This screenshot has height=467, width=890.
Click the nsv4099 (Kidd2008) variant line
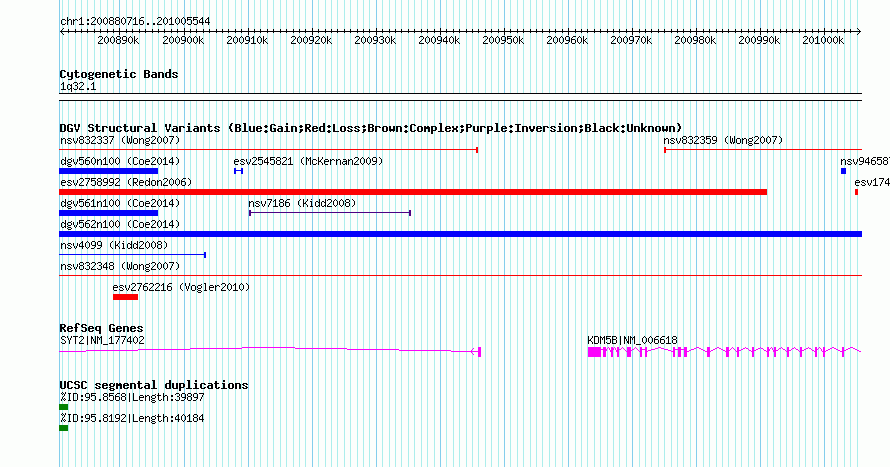[132, 255]
